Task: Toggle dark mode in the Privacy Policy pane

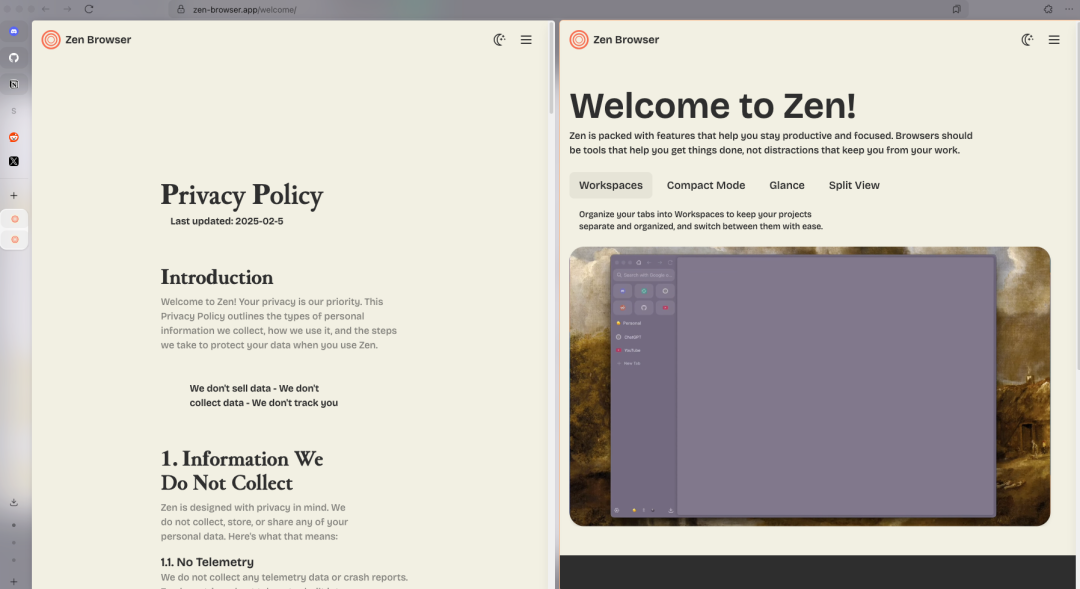Action: click(499, 40)
